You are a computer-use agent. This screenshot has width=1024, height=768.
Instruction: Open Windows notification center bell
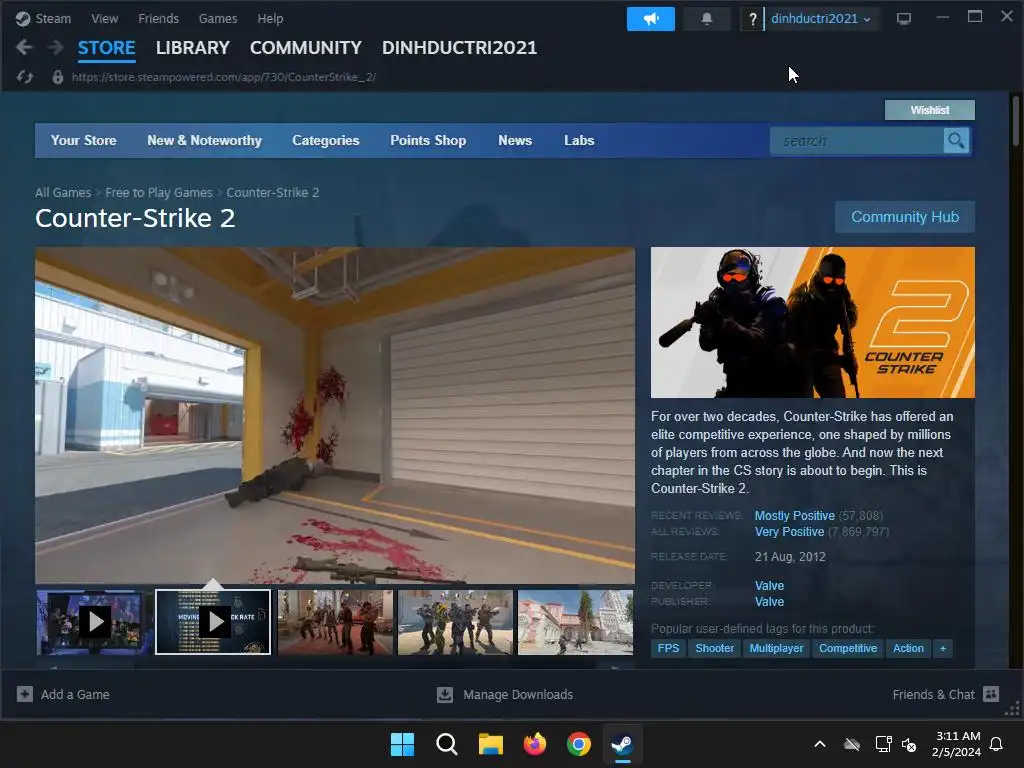pyautogui.click(x=996, y=744)
